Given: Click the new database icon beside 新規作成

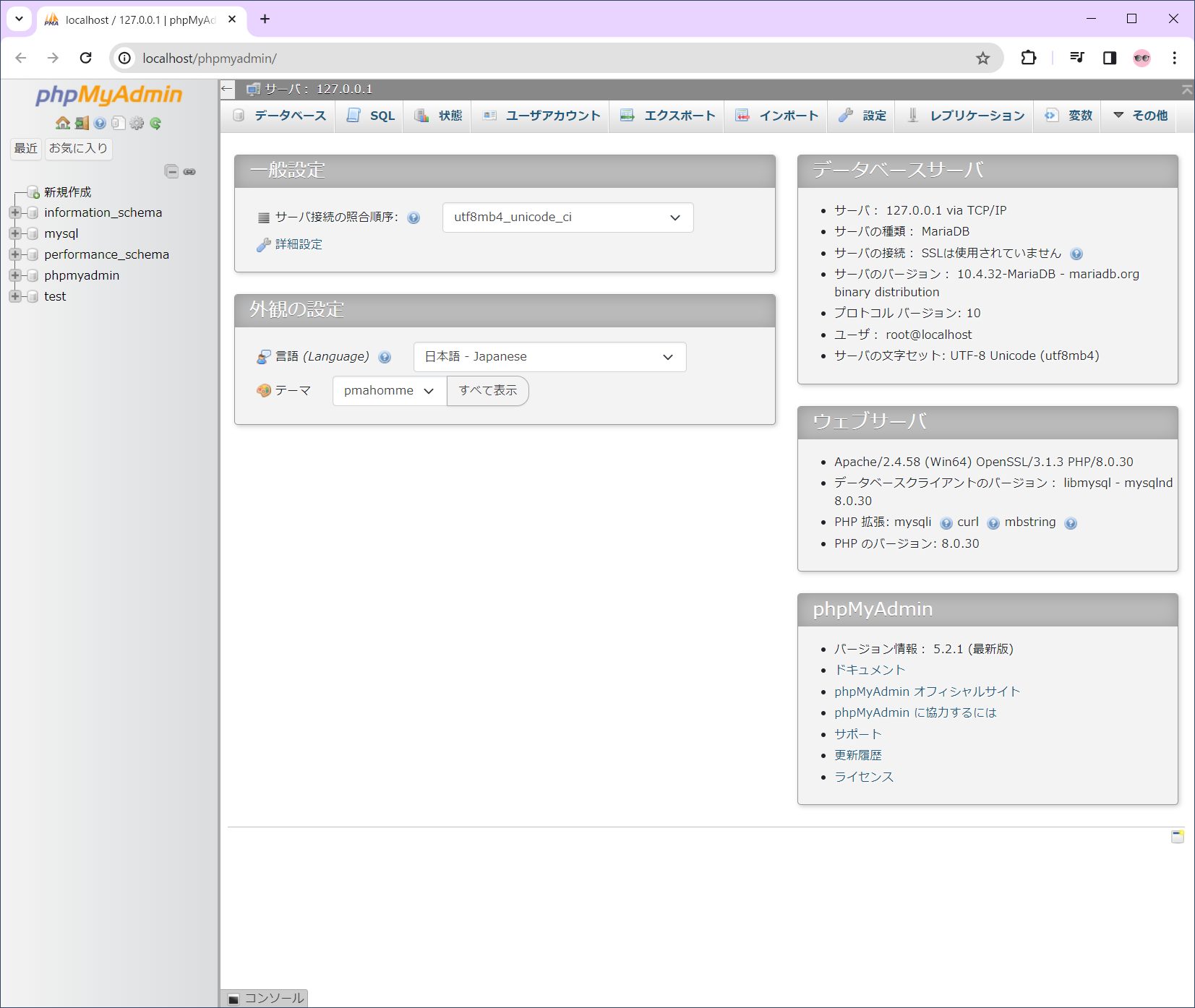Looking at the screenshot, I should [33, 192].
